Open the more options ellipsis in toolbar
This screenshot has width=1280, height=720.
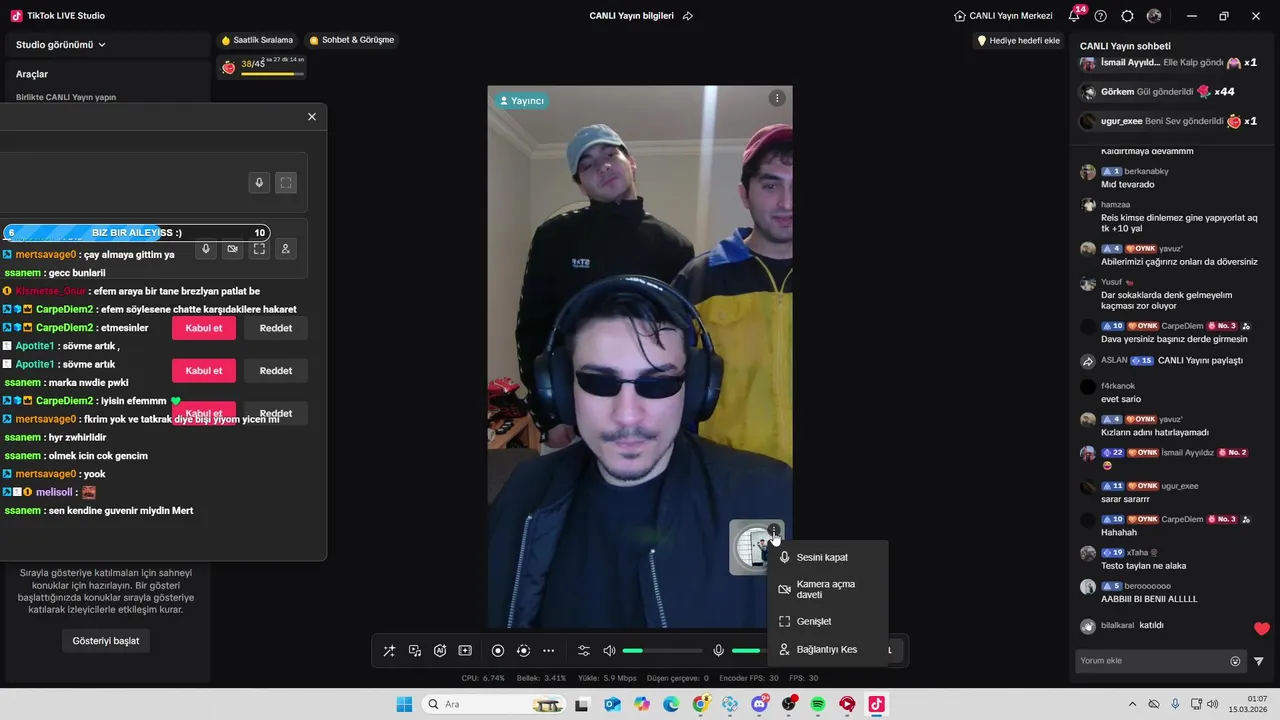click(x=548, y=651)
